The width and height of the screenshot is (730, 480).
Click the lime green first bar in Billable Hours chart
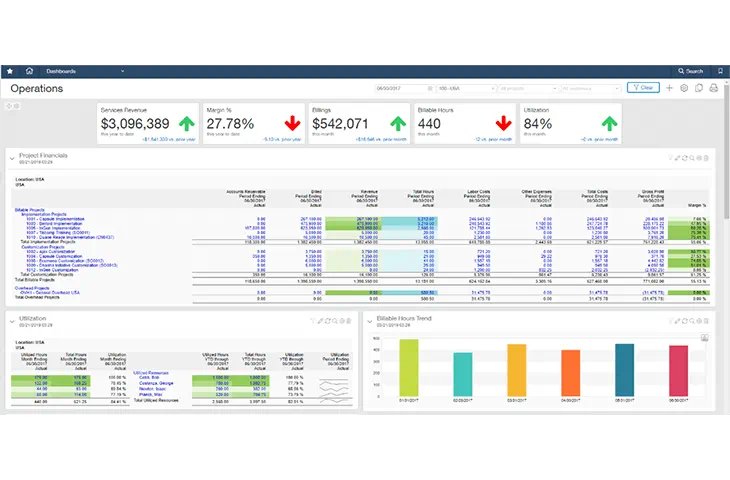coord(409,368)
